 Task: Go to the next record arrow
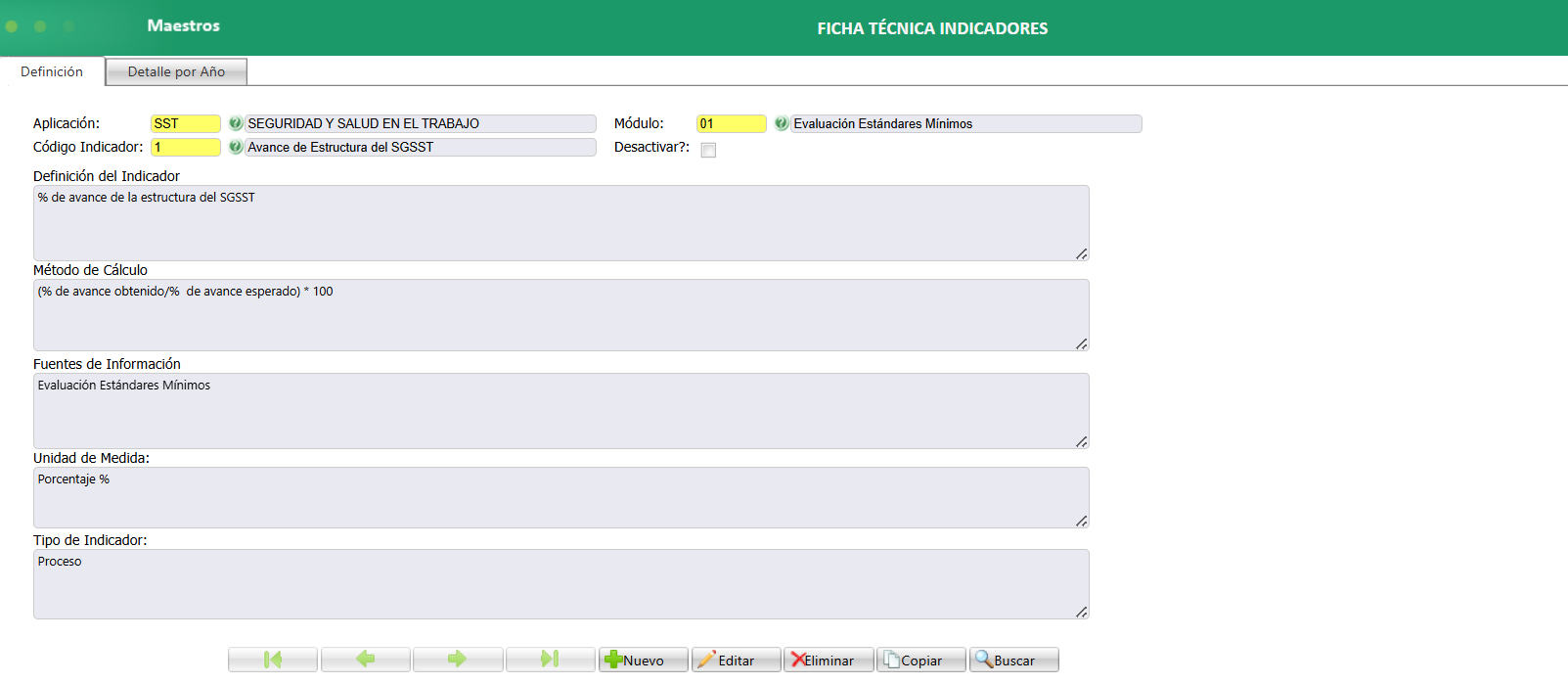458,660
